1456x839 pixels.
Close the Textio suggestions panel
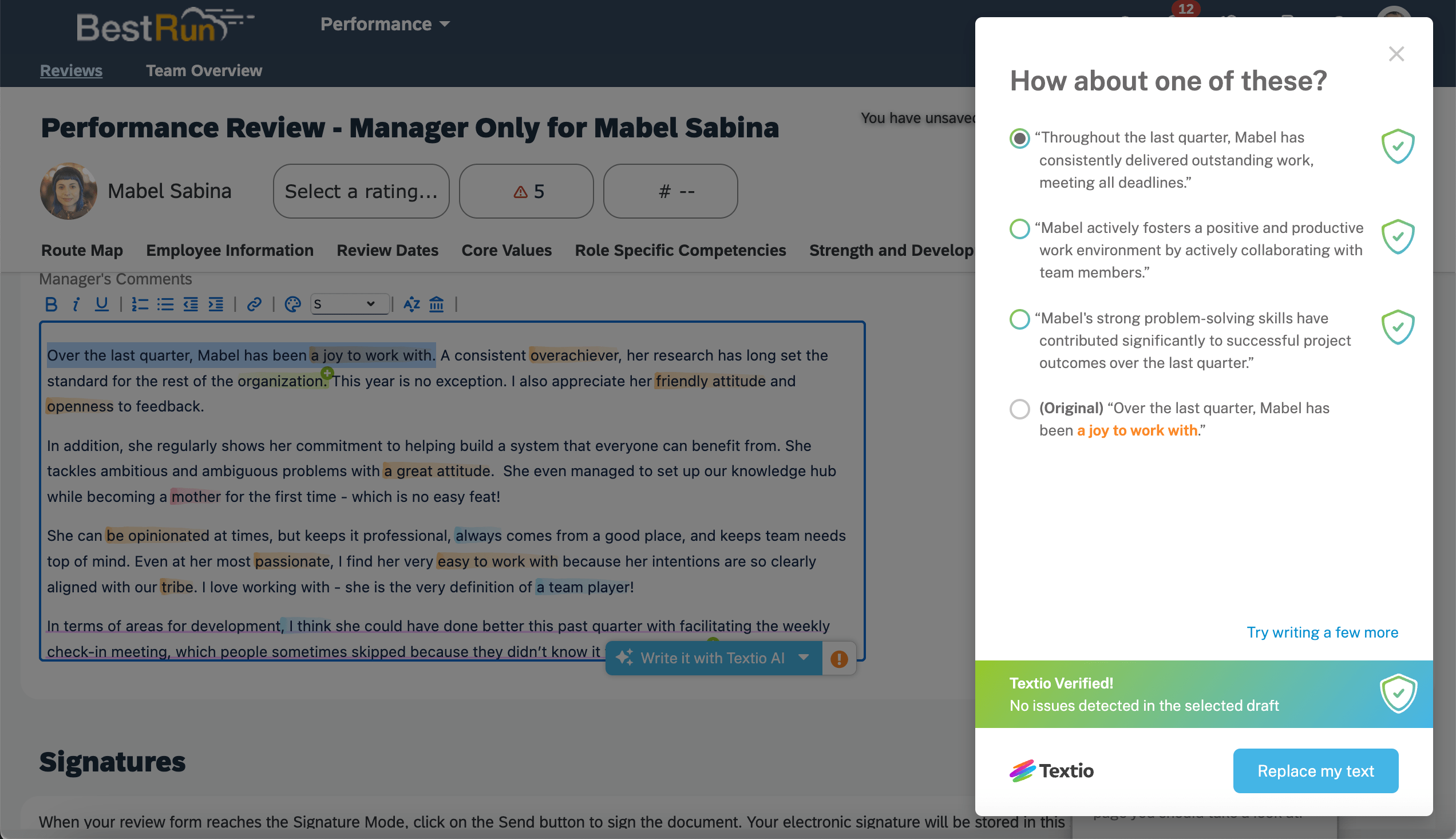tap(1396, 54)
